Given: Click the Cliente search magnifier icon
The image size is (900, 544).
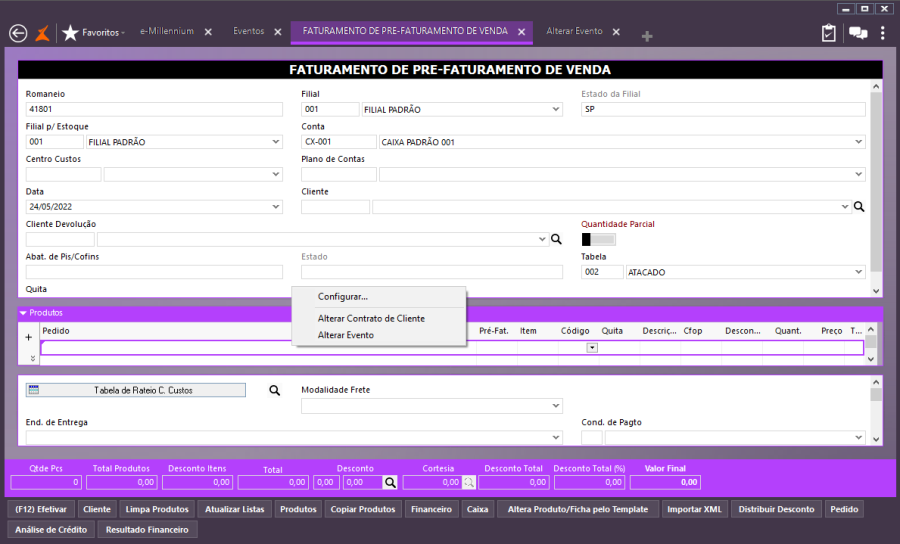Looking at the screenshot, I should coord(859,207).
